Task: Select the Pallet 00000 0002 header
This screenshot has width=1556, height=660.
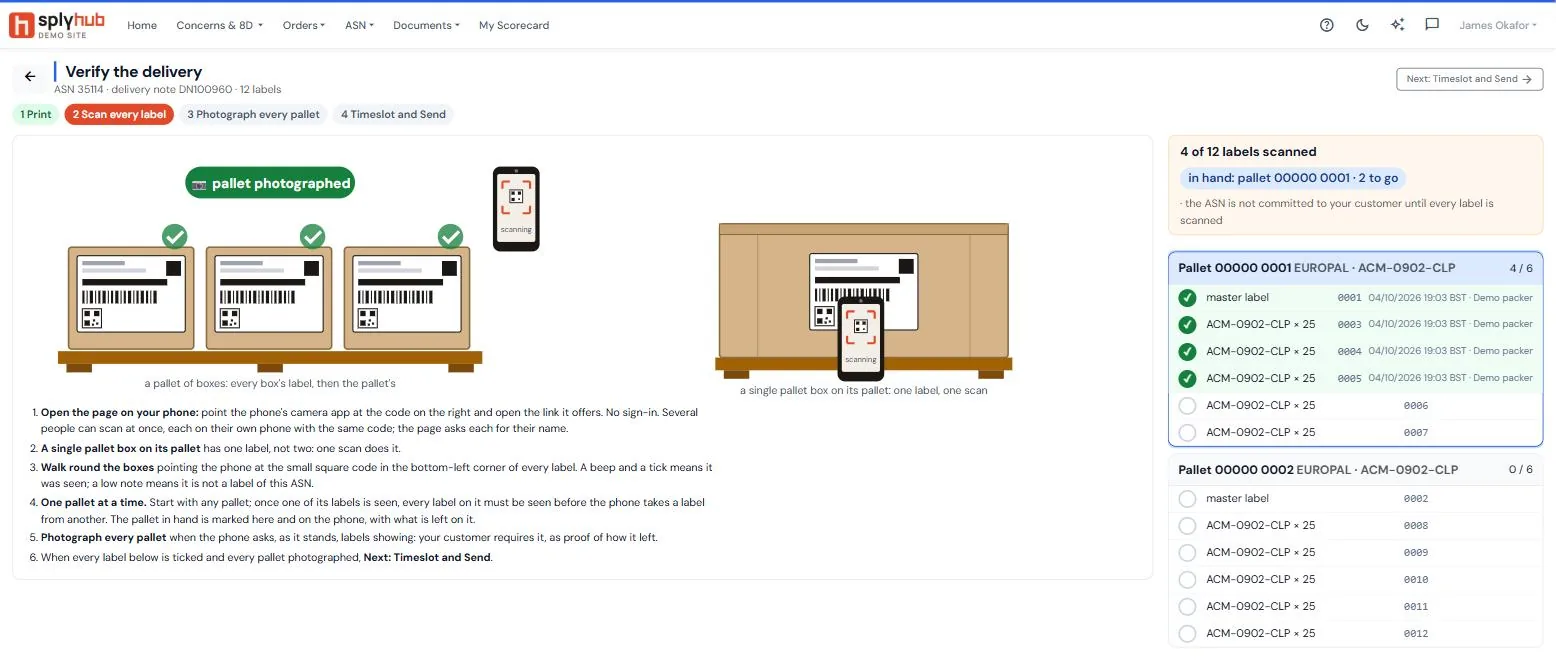Action: coord(1355,469)
